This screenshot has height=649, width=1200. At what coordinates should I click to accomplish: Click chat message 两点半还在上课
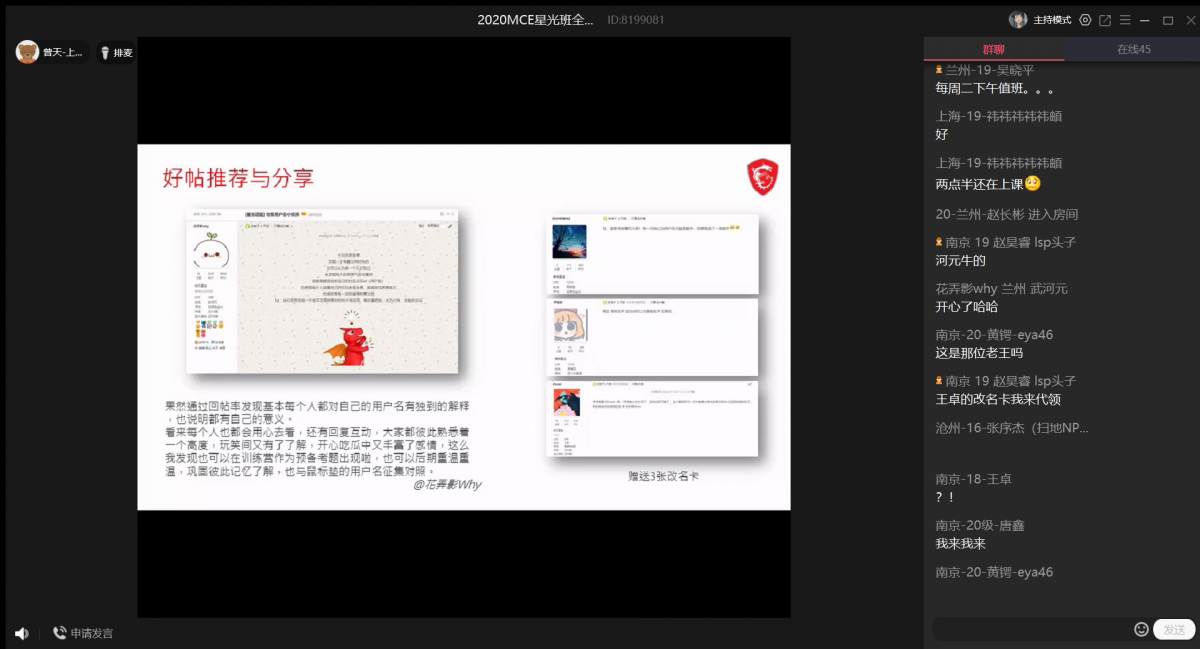click(x=988, y=184)
